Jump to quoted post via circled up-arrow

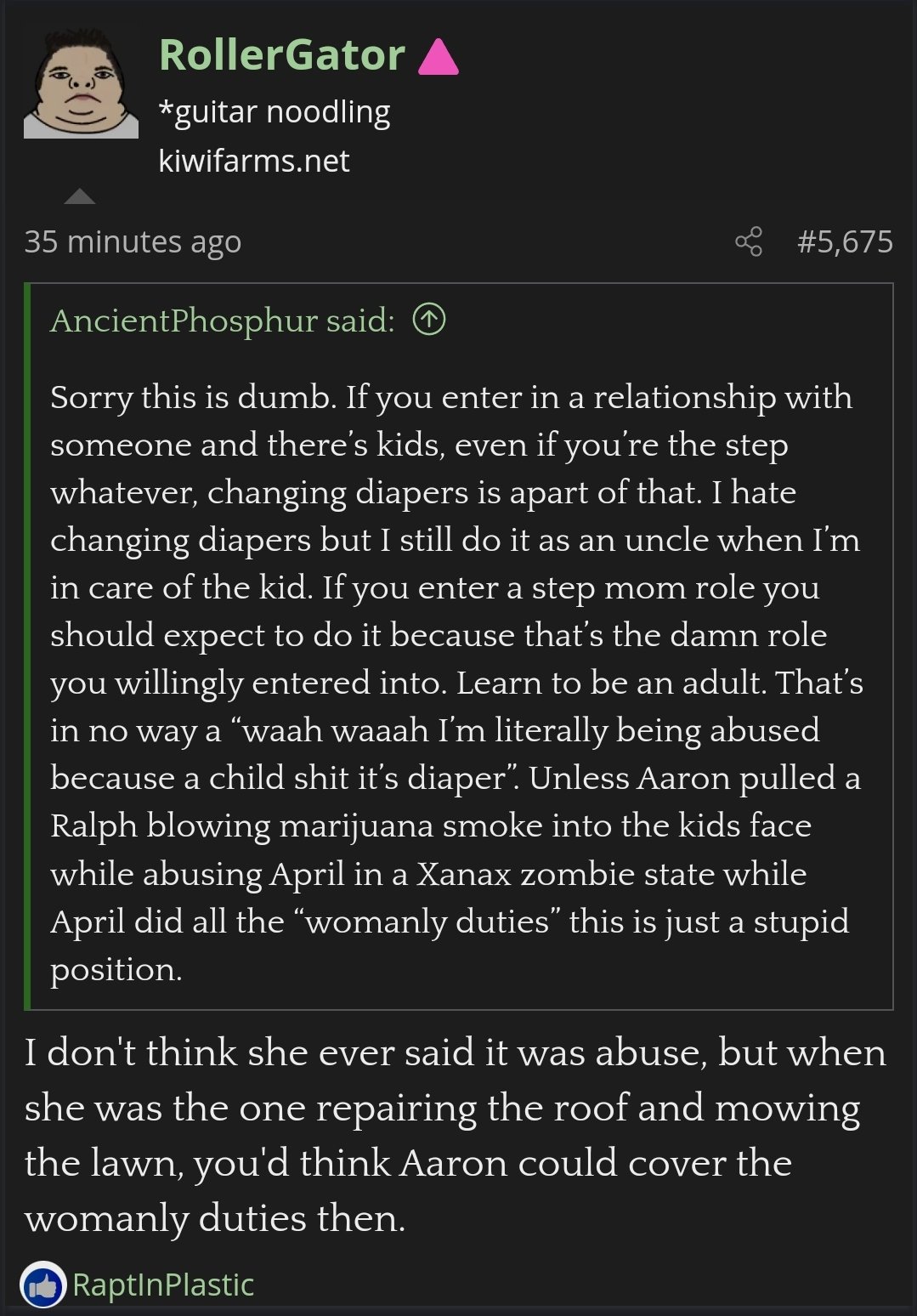[429, 320]
